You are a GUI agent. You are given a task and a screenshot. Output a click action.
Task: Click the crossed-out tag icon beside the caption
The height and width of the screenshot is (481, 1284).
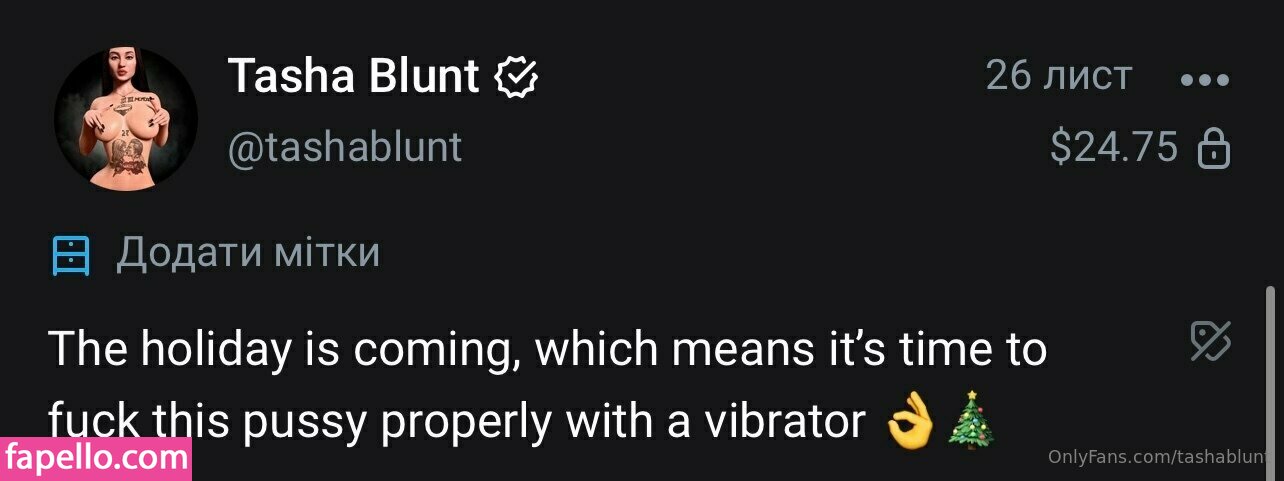point(1210,342)
